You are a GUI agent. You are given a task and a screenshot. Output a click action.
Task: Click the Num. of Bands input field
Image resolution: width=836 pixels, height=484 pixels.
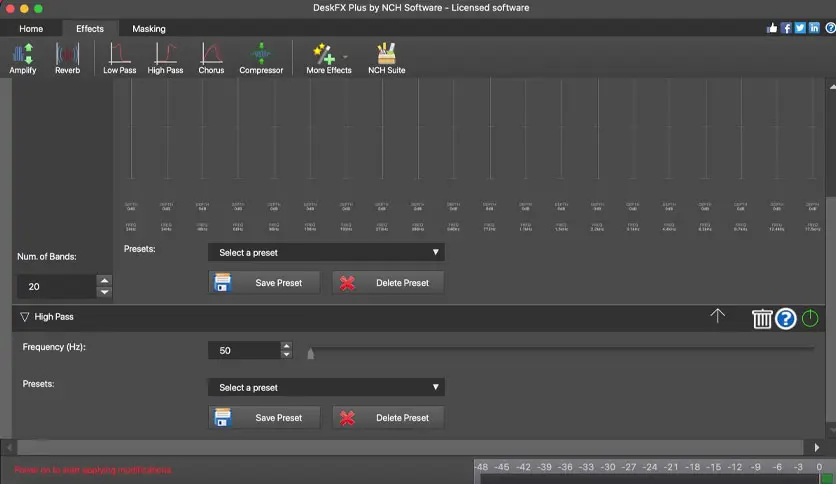(x=57, y=286)
